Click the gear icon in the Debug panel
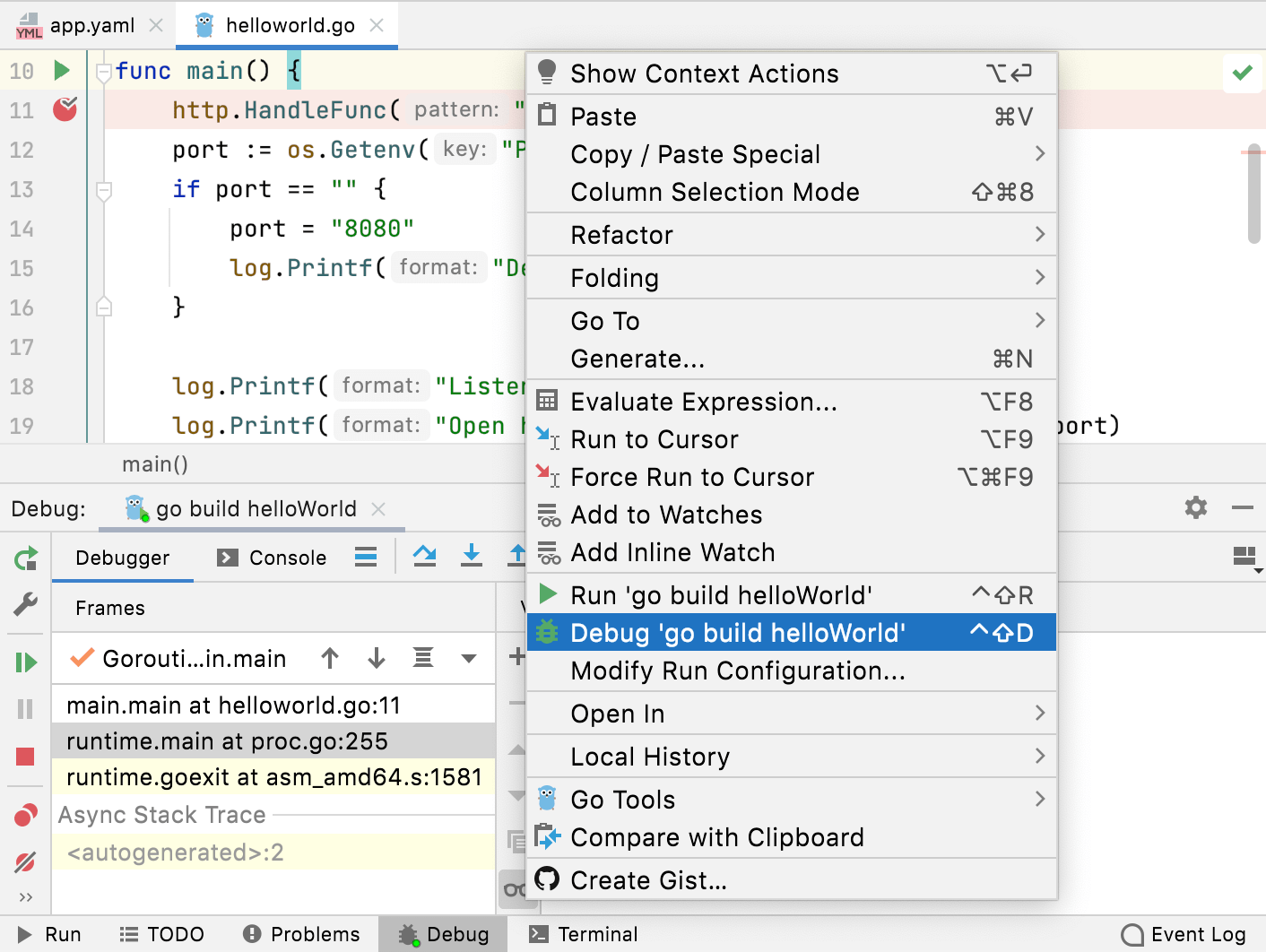This screenshot has width=1266, height=952. point(1195,507)
